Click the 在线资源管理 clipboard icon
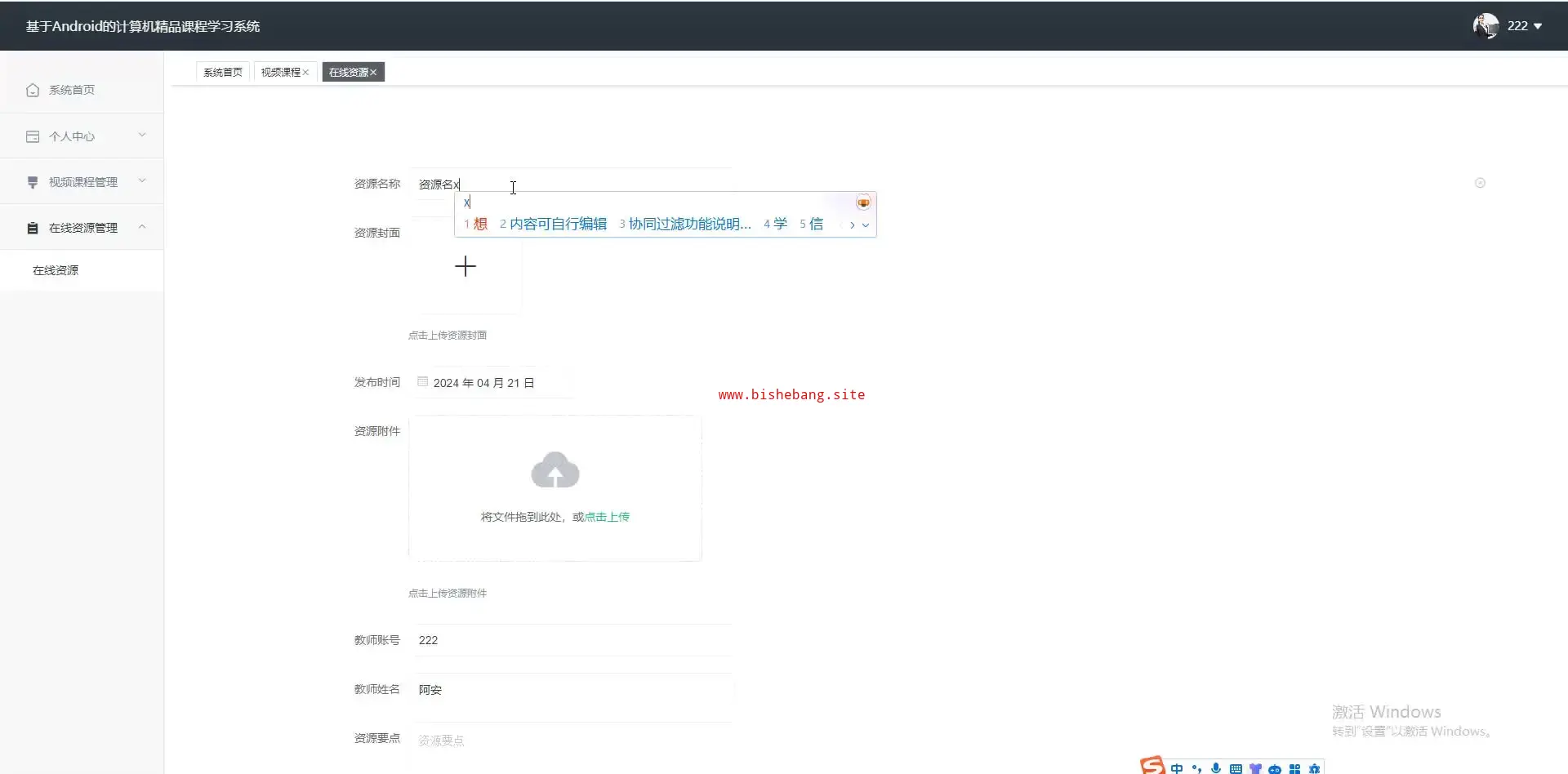Viewport: 1568px width, 774px height. click(x=33, y=228)
